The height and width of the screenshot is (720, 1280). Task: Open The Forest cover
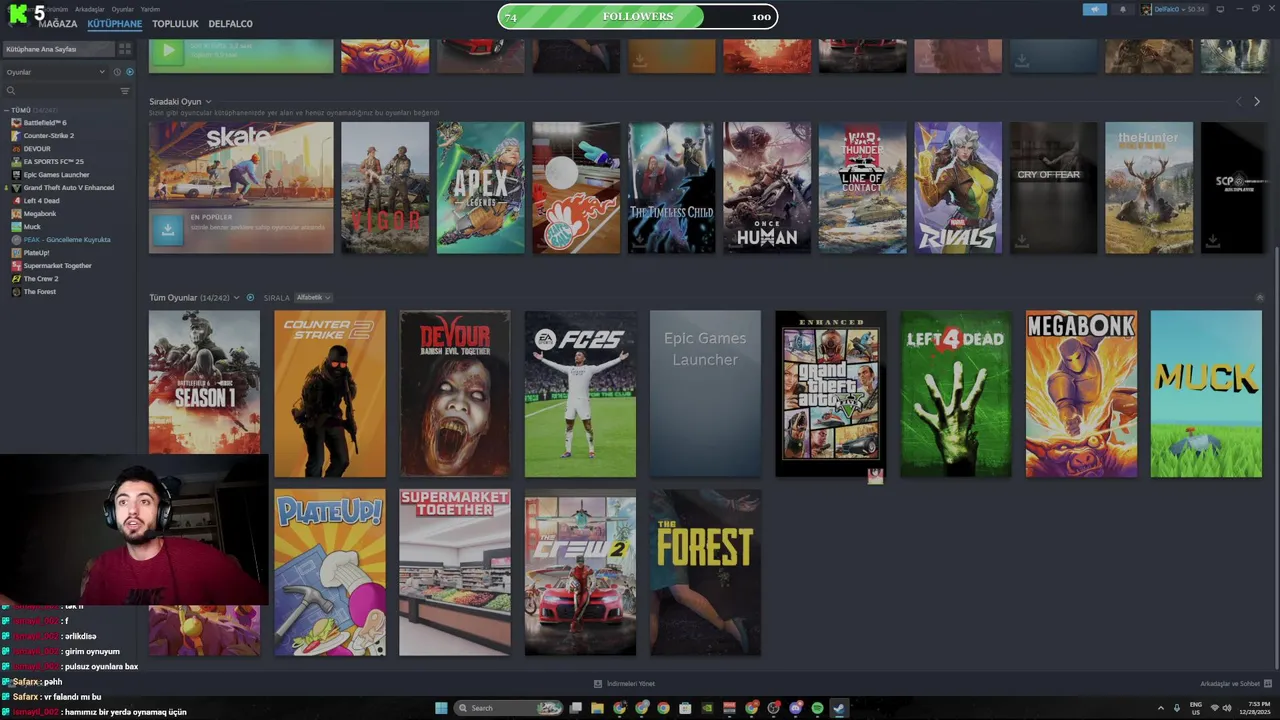[705, 572]
